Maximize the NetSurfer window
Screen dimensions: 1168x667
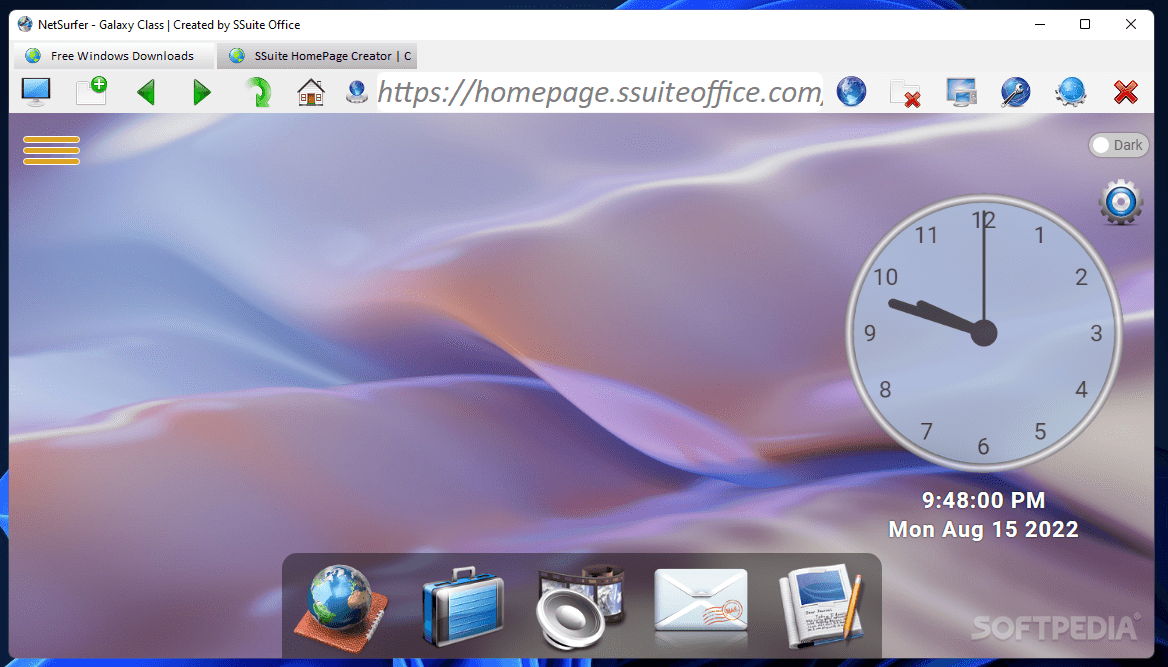1085,25
